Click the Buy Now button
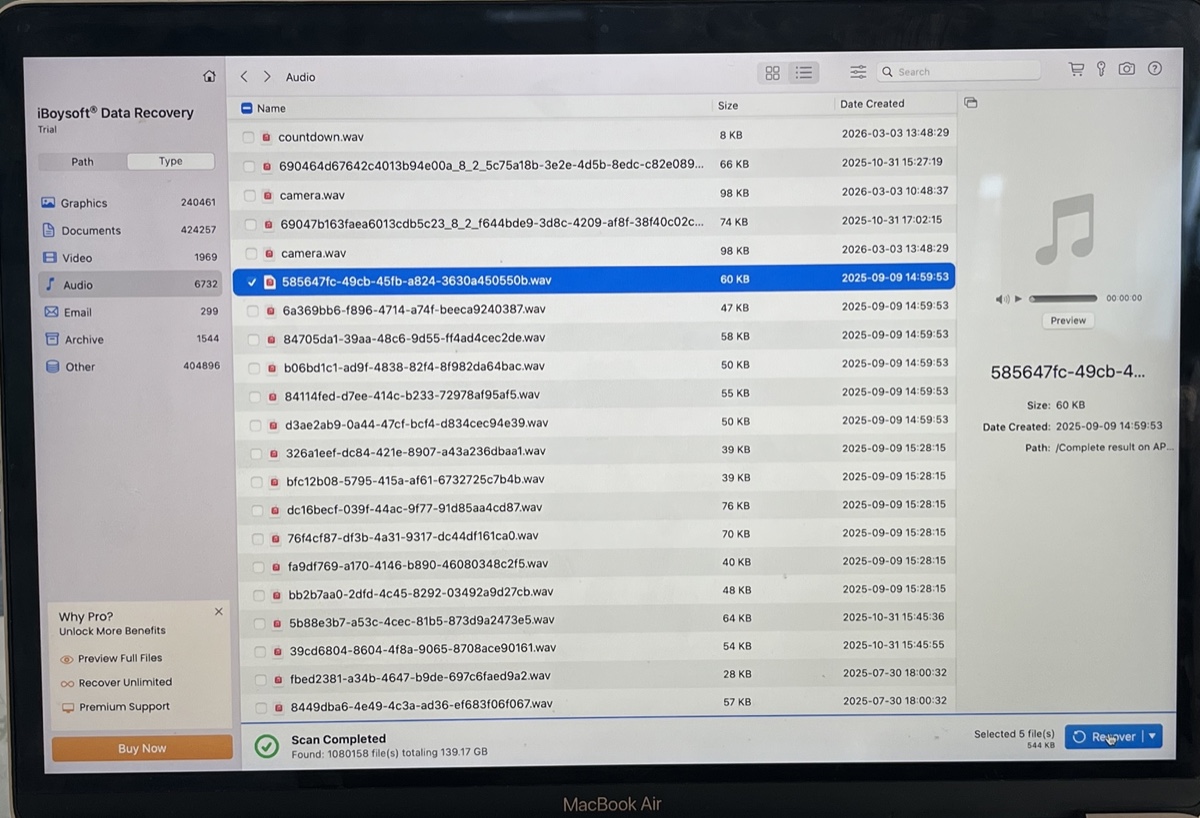Screen dimensions: 1200x818 pyautogui.click(x=142, y=748)
